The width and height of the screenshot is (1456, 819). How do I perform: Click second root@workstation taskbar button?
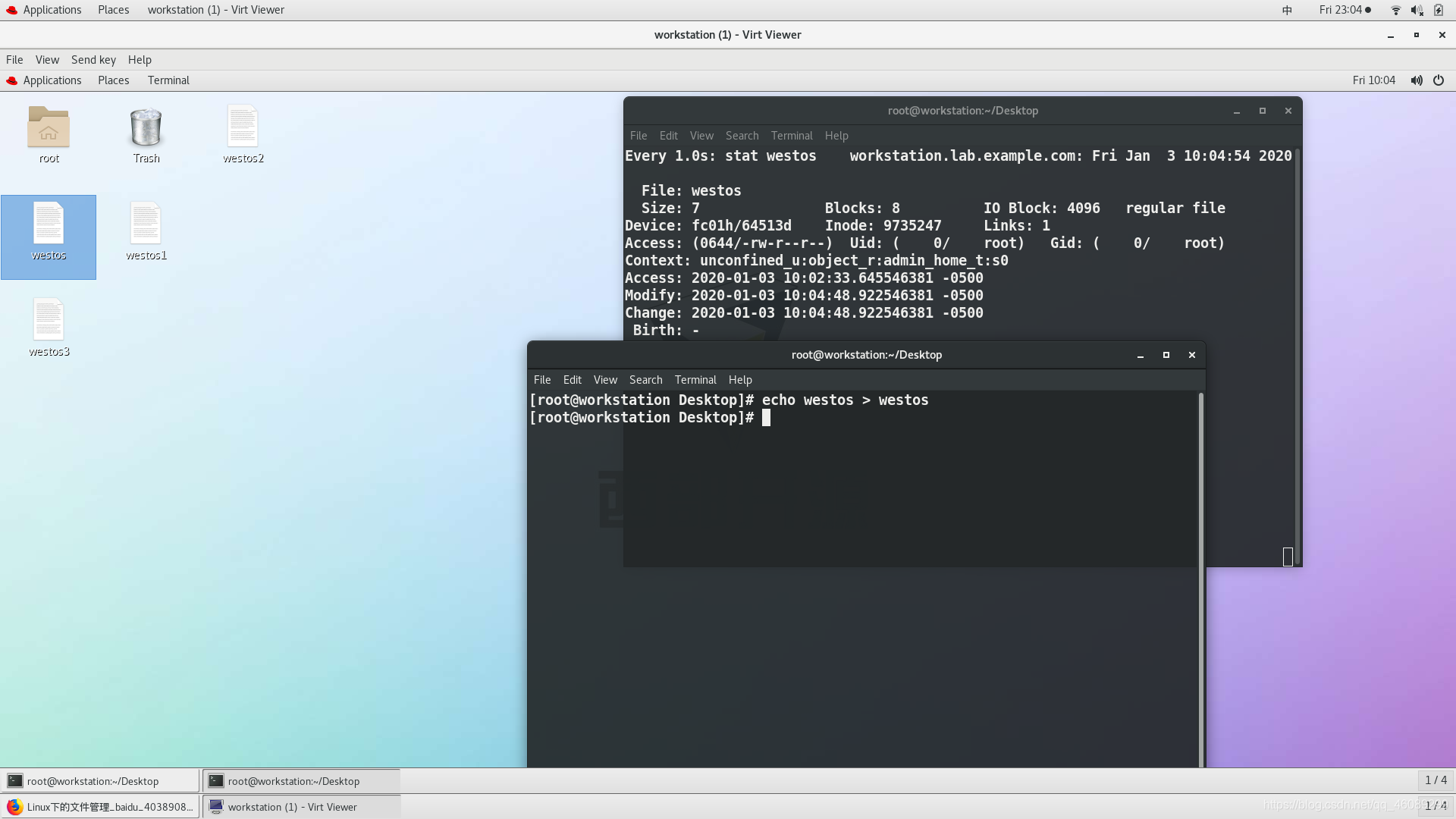click(301, 781)
